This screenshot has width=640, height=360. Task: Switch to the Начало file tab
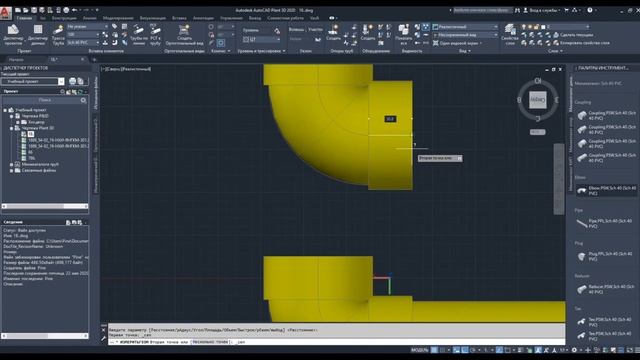click(x=16, y=60)
